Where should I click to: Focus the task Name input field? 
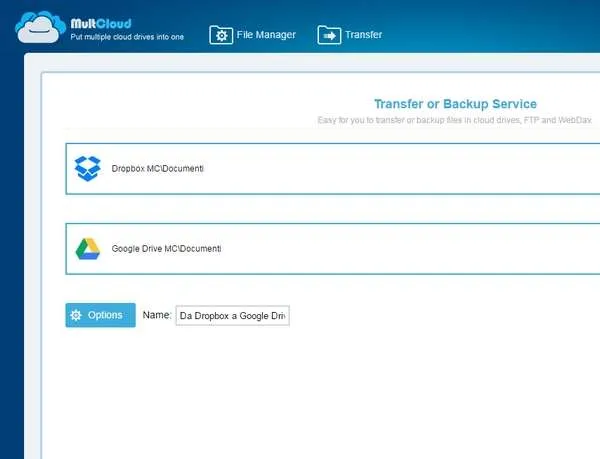click(232, 316)
